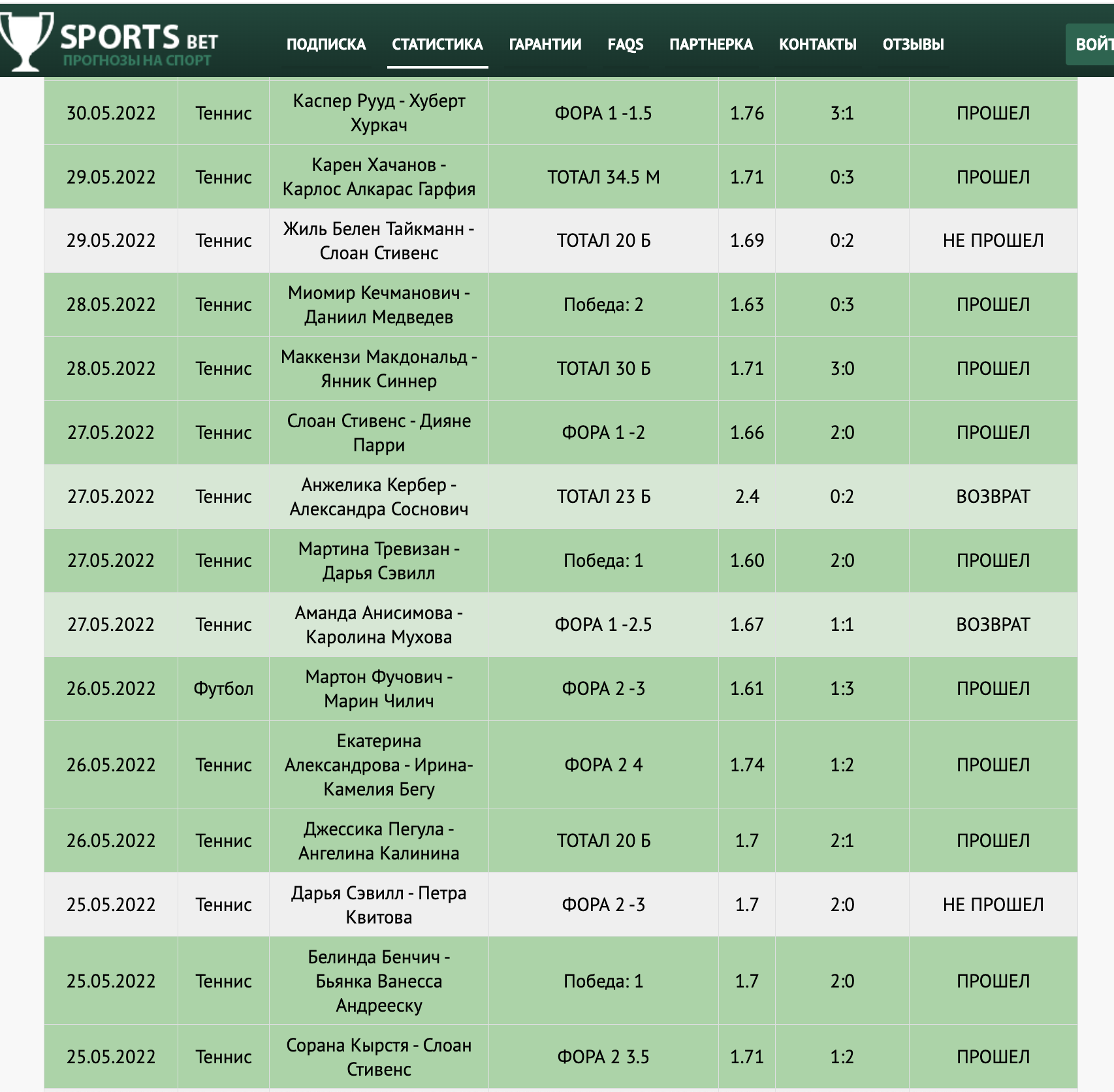Navigate to КОНТАКТЫ page
This screenshot has height=1092, width=1114.
click(x=817, y=44)
